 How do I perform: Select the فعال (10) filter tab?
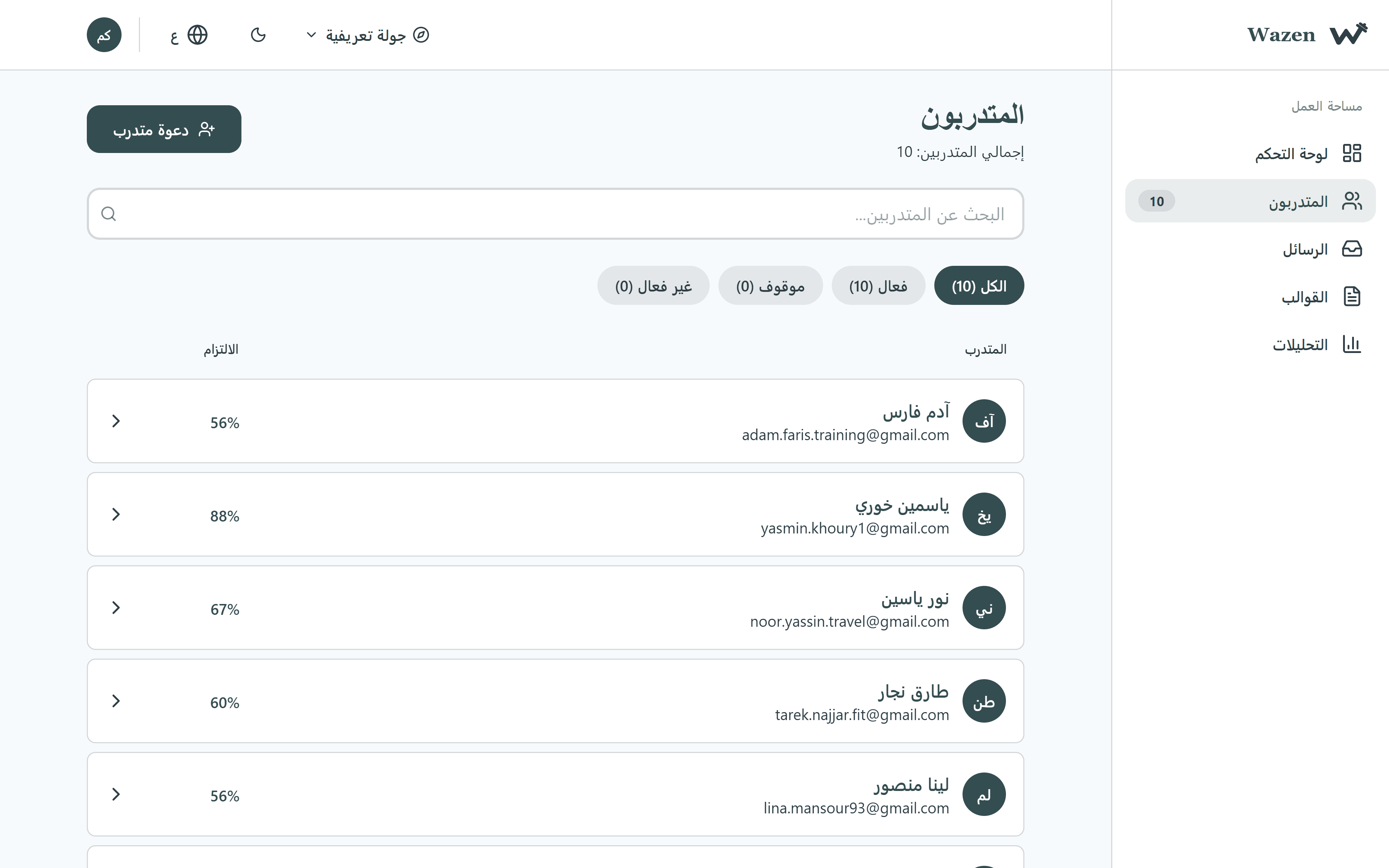coord(878,286)
